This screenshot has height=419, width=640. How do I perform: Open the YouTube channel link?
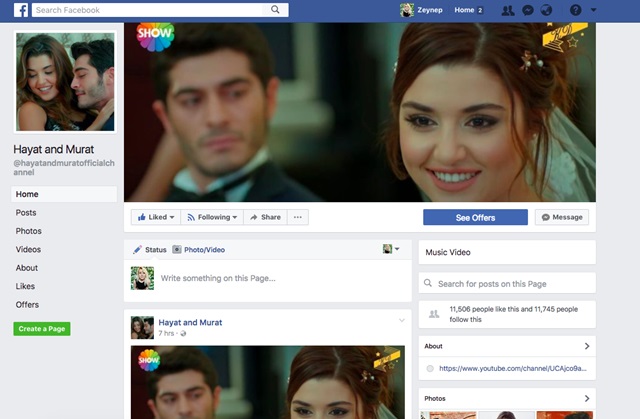click(x=513, y=368)
